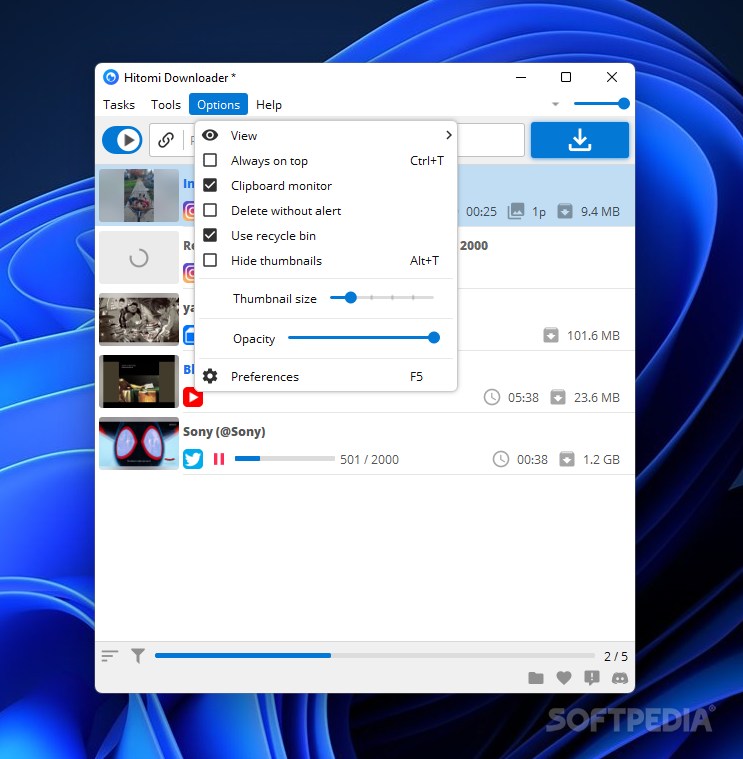Close the Hitomi Downloader window

coord(612,77)
